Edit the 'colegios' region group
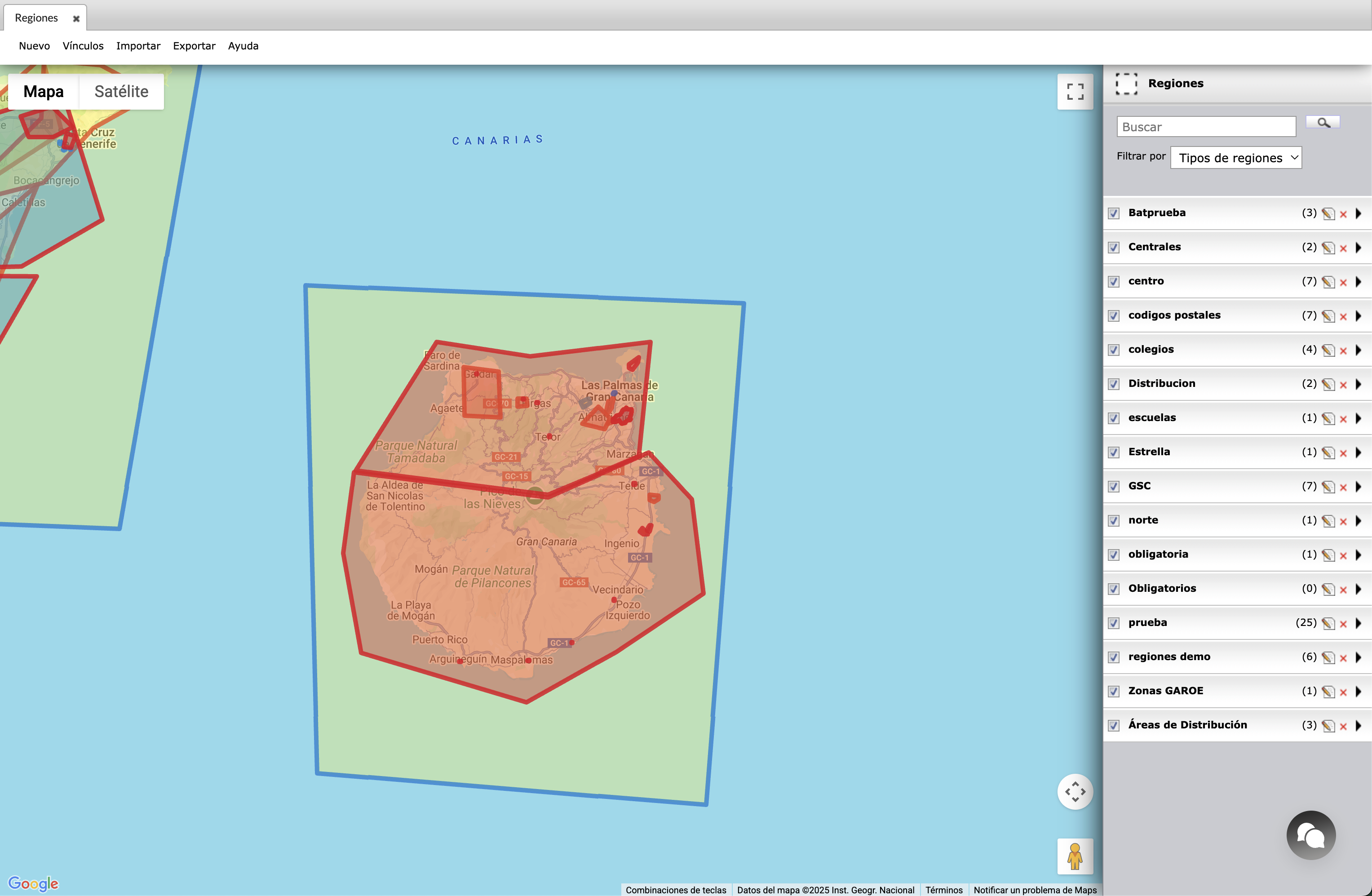 point(1328,350)
